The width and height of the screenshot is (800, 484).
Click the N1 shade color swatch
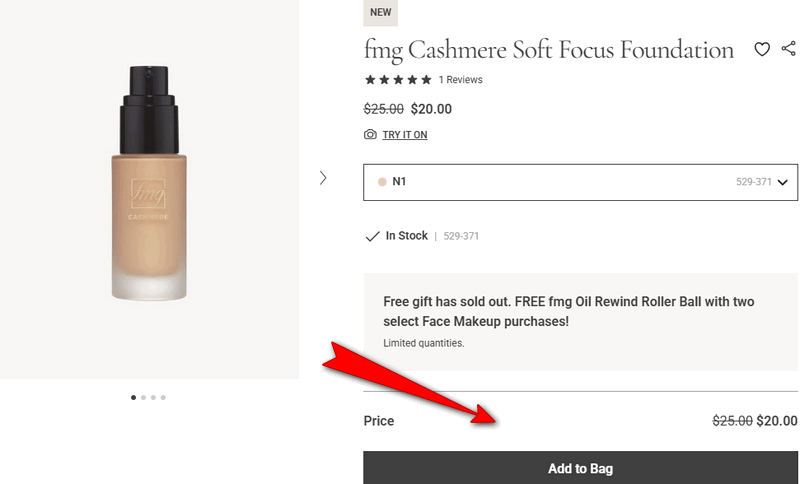(382, 183)
